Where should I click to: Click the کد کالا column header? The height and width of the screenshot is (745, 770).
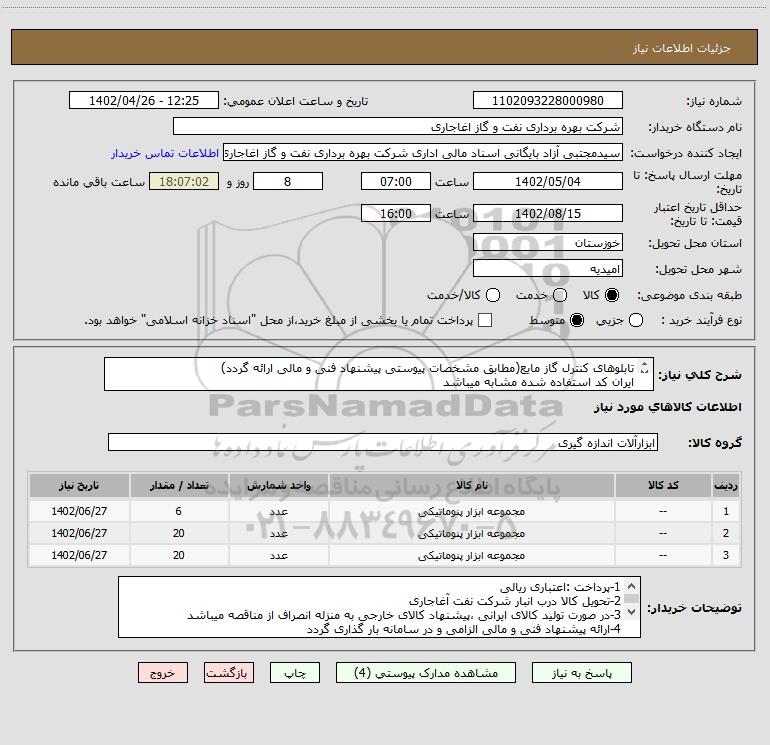pos(663,485)
